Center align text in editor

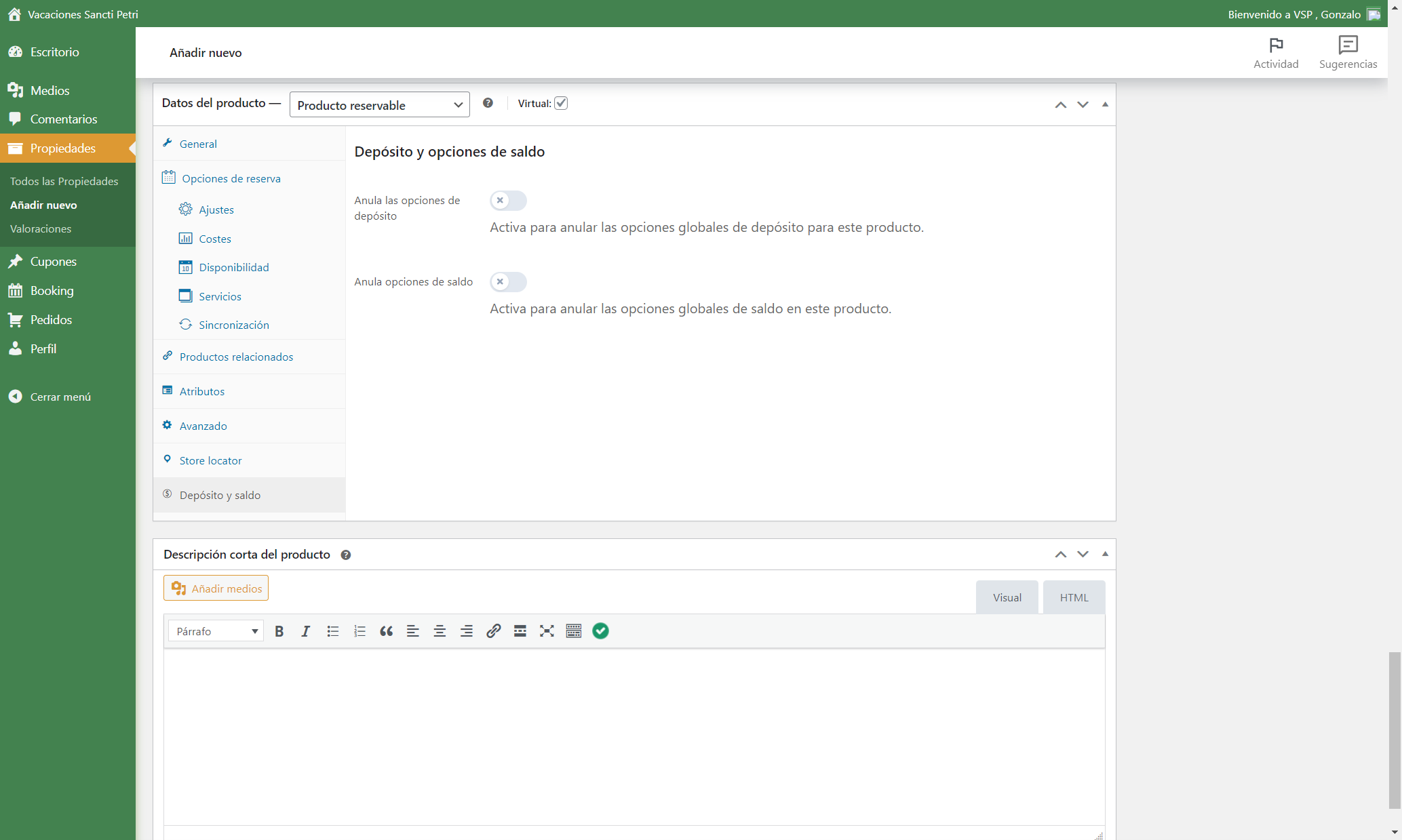click(x=440, y=631)
